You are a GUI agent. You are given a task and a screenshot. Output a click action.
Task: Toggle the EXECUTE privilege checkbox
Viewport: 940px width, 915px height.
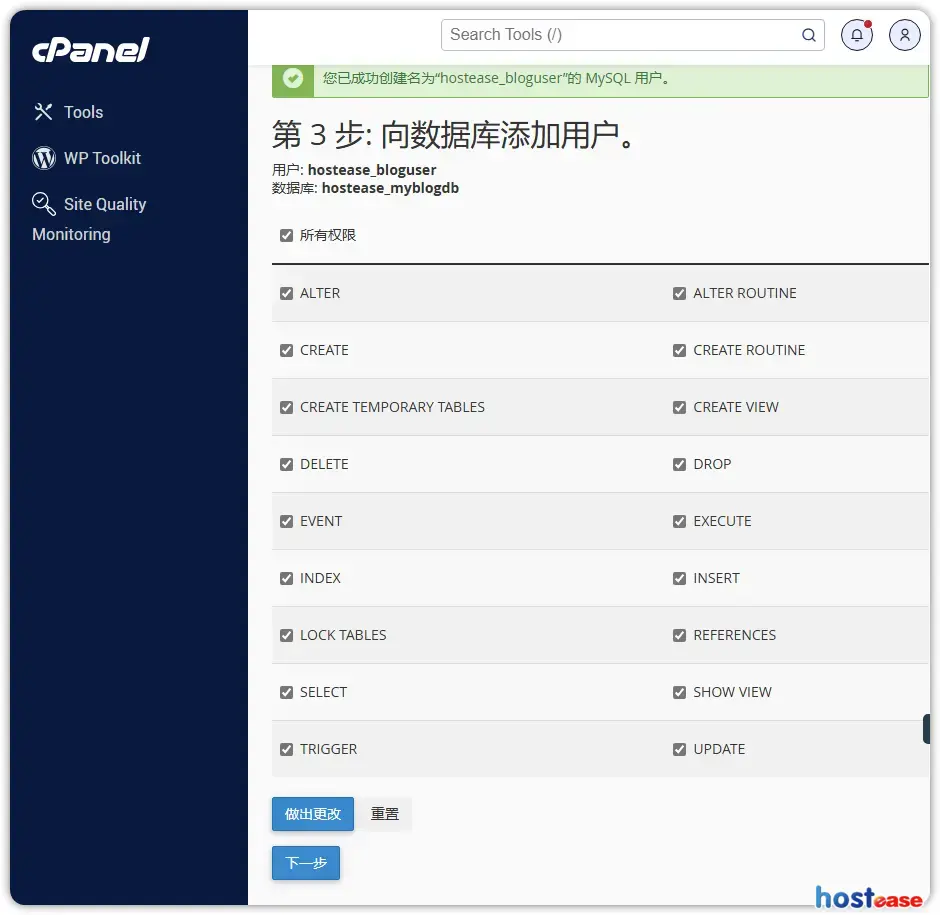click(680, 522)
